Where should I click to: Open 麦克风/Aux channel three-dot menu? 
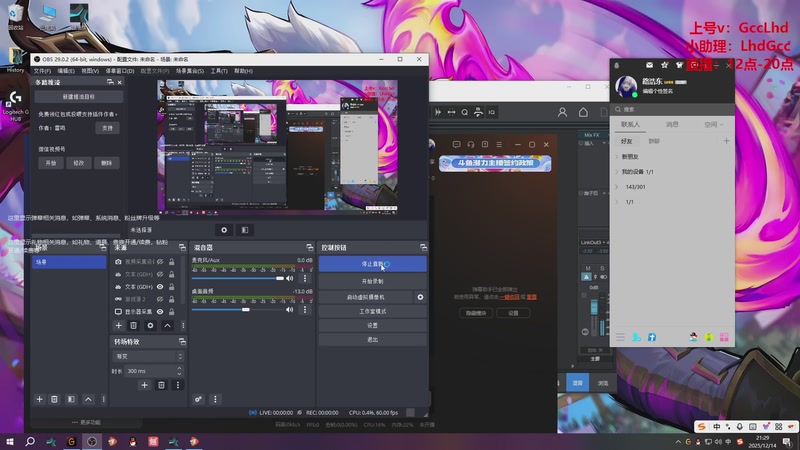pyautogui.click(x=305, y=278)
